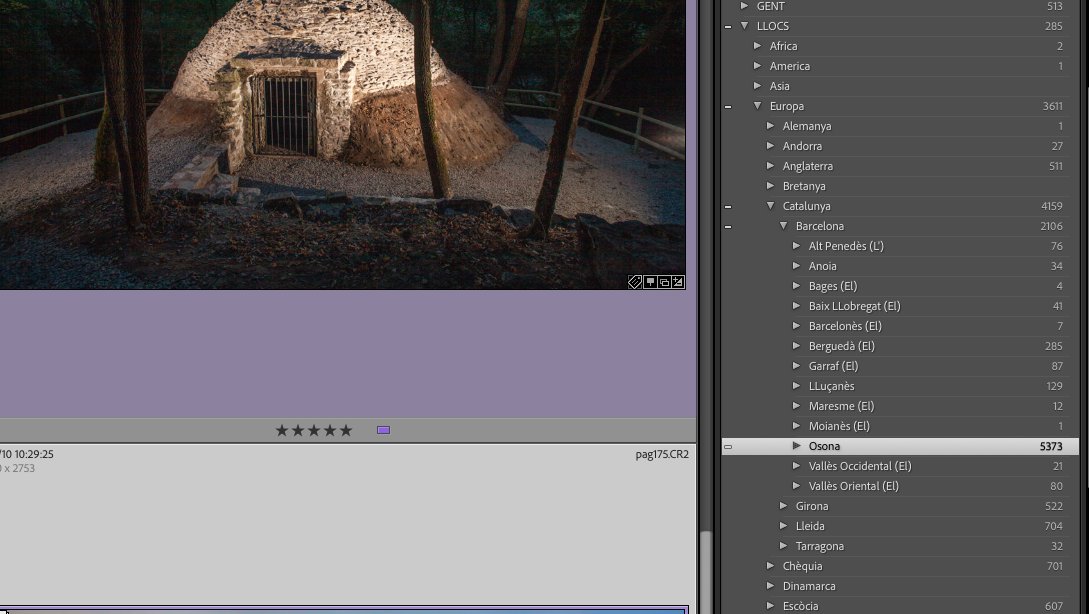Expand the America keyword
Image resolution: width=1089 pixels, height=614 pixels.
758,66
